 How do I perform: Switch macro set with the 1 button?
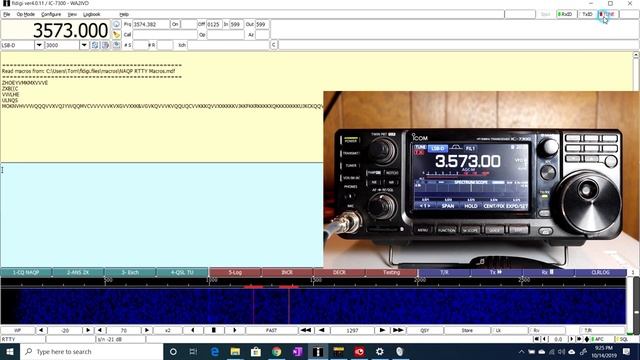633,272
